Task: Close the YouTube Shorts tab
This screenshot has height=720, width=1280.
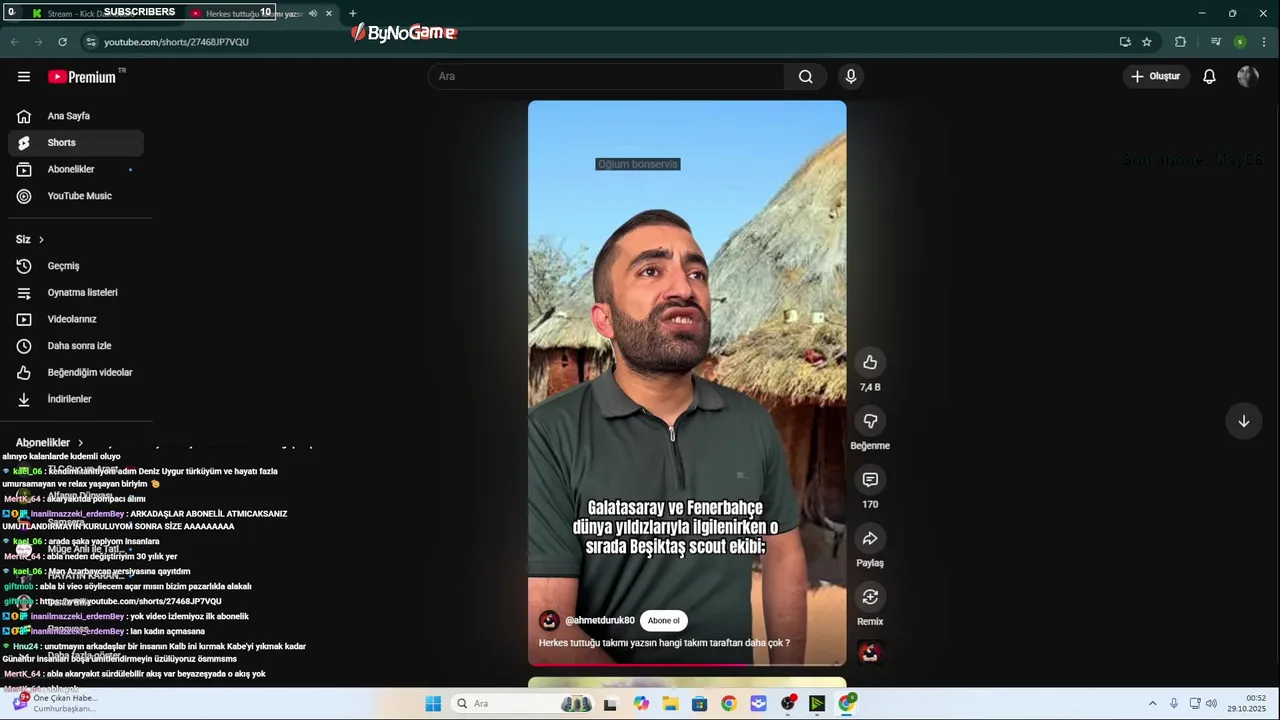Action: click(x=329, y=13)
